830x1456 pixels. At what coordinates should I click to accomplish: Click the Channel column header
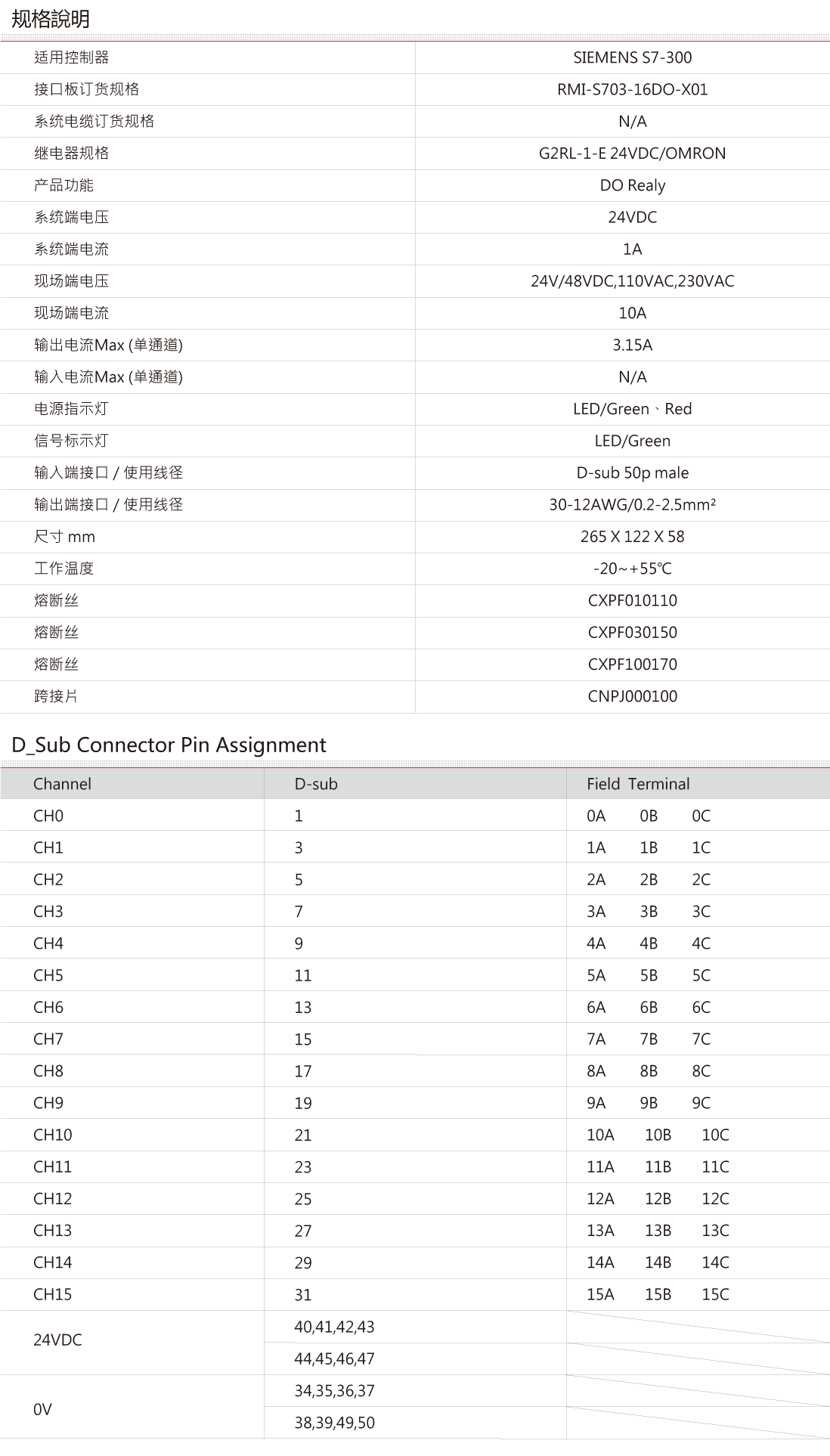pos(62,784)
